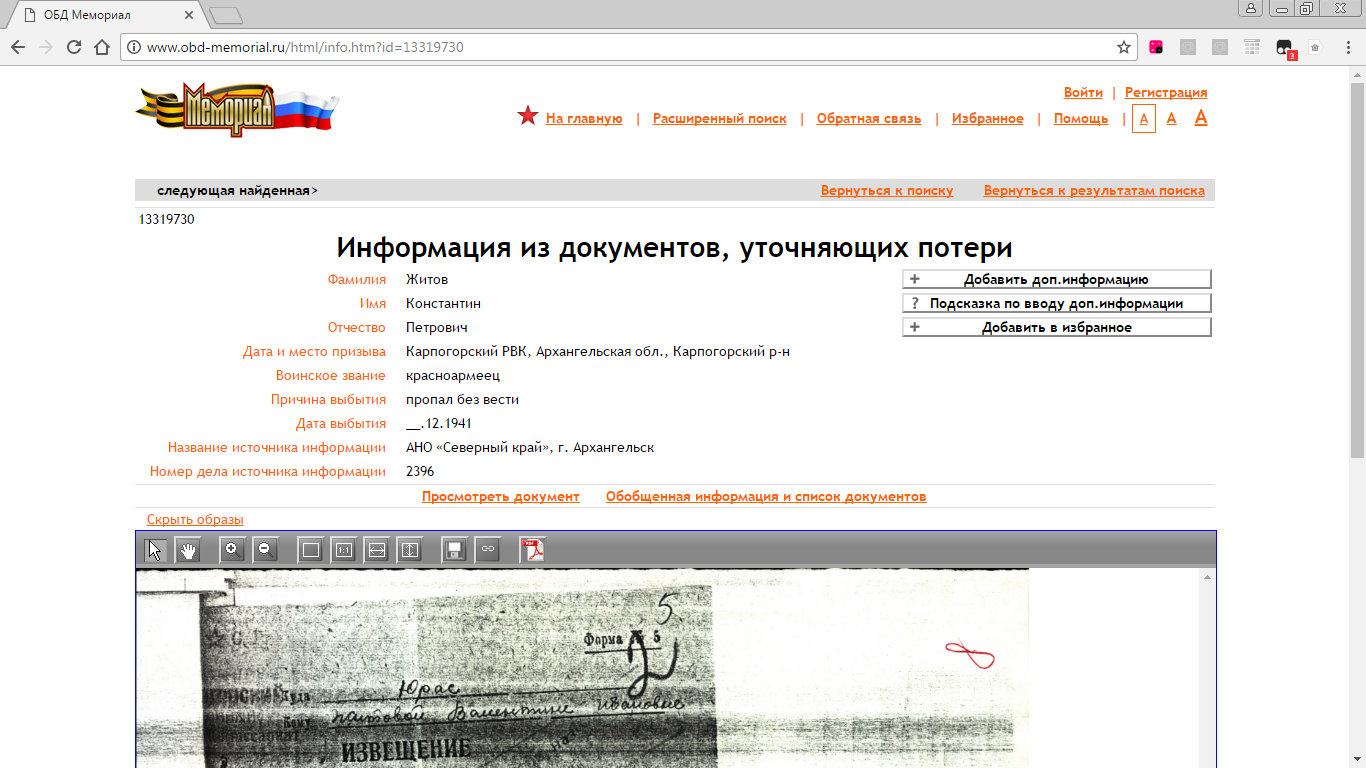
Task: Expand "Подсказка по вводу доп.информации" hint
Action: [1057, 303]
